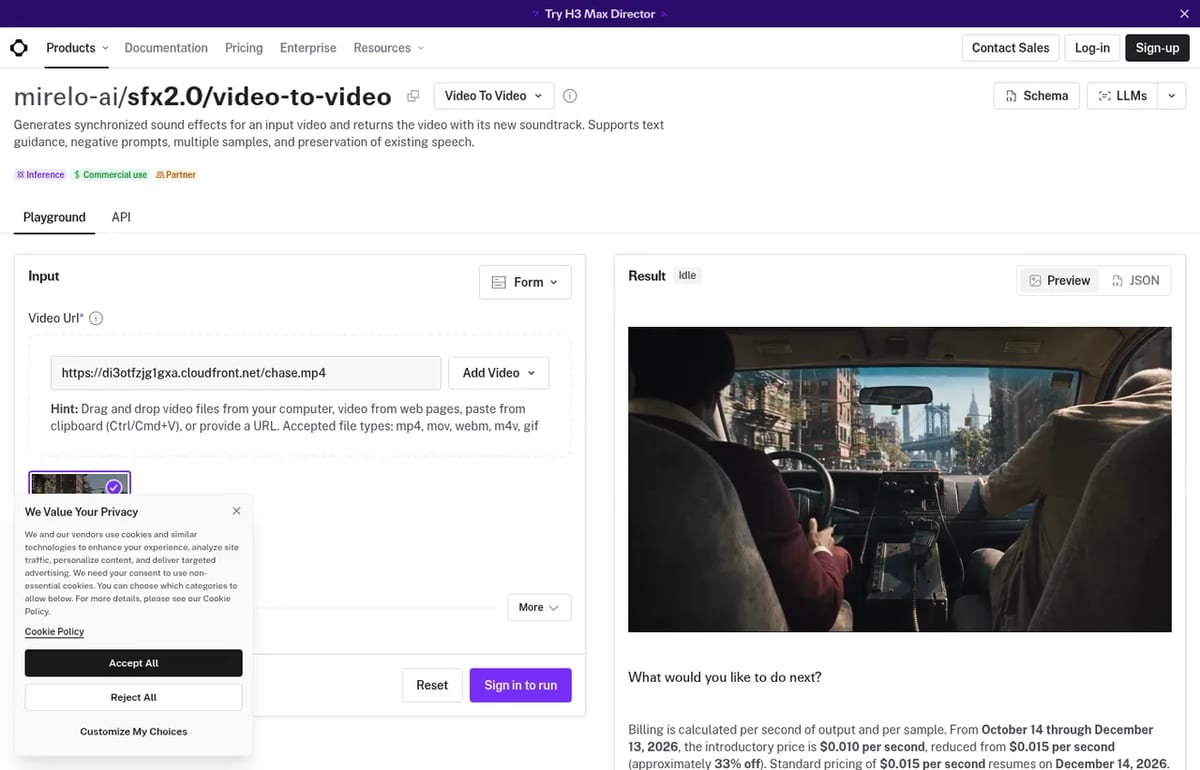Open the Pricing page

point(244,48)
